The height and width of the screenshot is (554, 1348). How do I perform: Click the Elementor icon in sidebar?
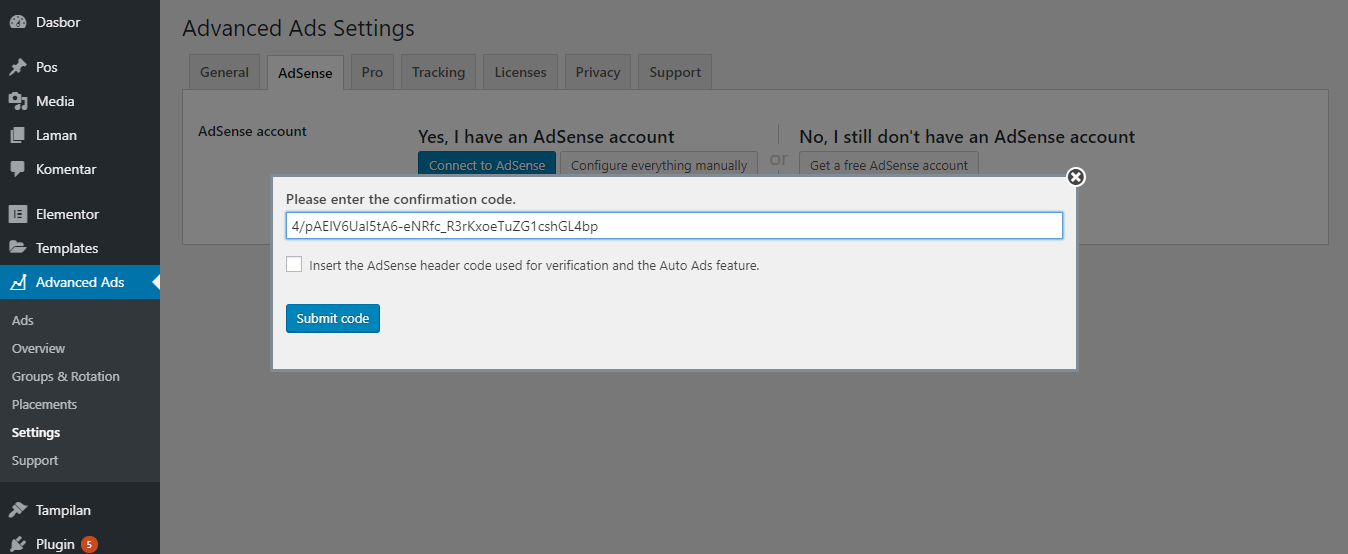tap(18, 214)
